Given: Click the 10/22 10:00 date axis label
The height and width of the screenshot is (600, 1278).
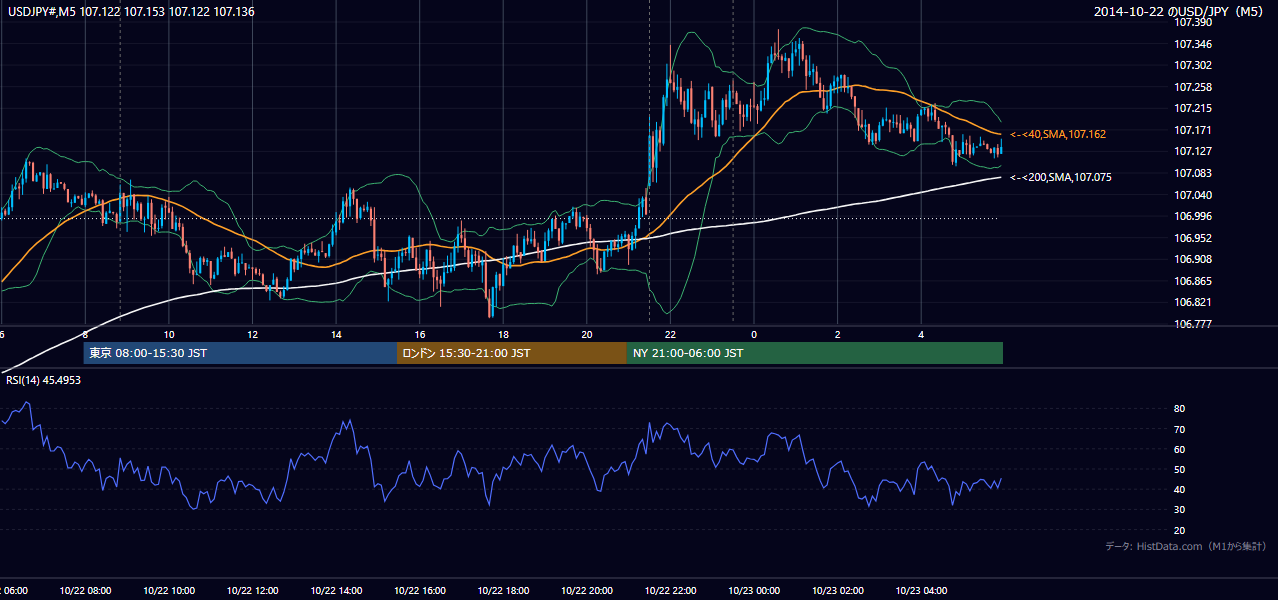Looking at the screenshot, I should point(168,590).
